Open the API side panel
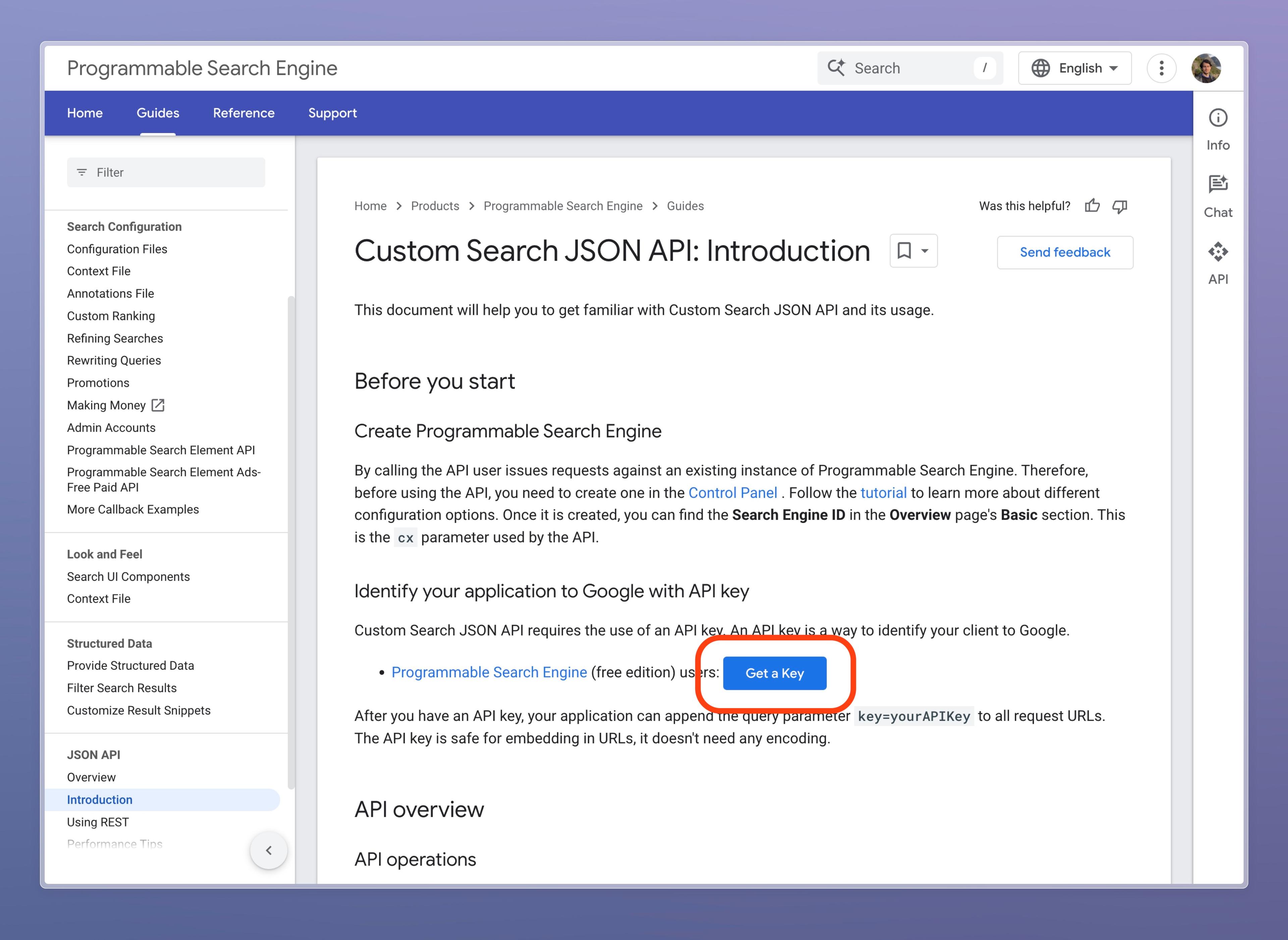Image resolution: width=1288 pixels, height=940 pixels. pos(1218,263)
